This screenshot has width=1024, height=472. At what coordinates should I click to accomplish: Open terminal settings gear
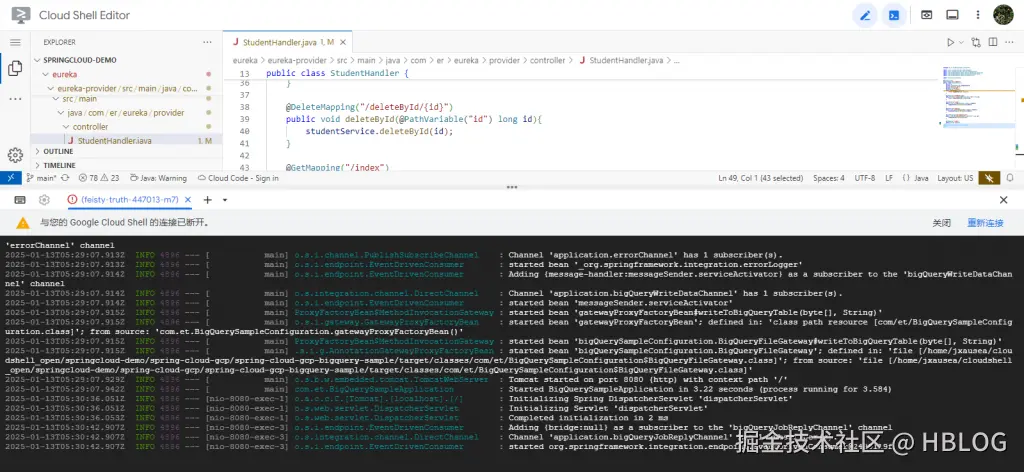[x=44, y=200]
